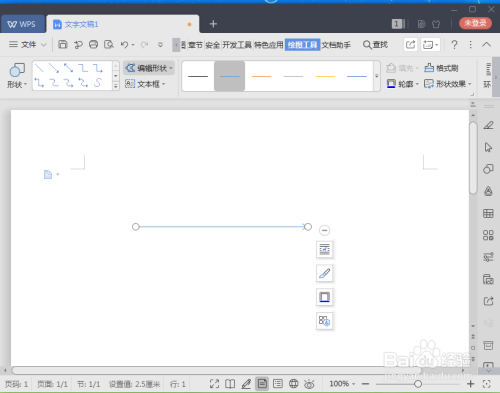Open the 特色应用 ribbon tab
The width and height of the screenshot is (500, 393).
click(x=269, y=45)
